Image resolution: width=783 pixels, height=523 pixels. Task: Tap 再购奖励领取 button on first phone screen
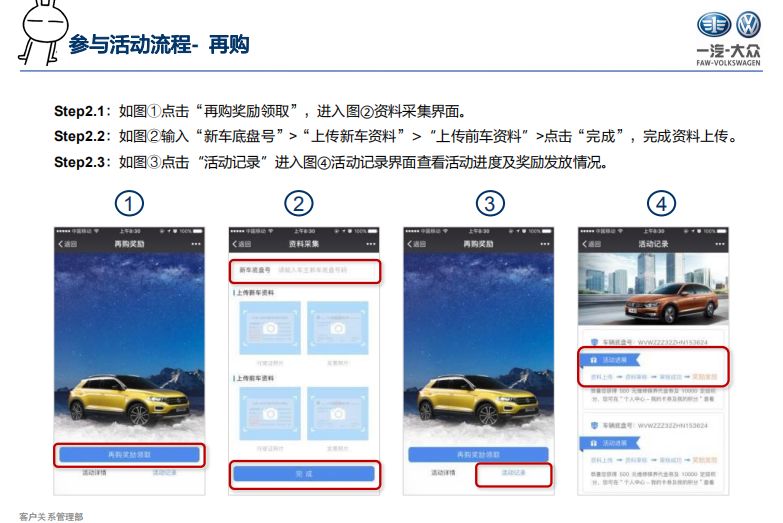[129, 455]
